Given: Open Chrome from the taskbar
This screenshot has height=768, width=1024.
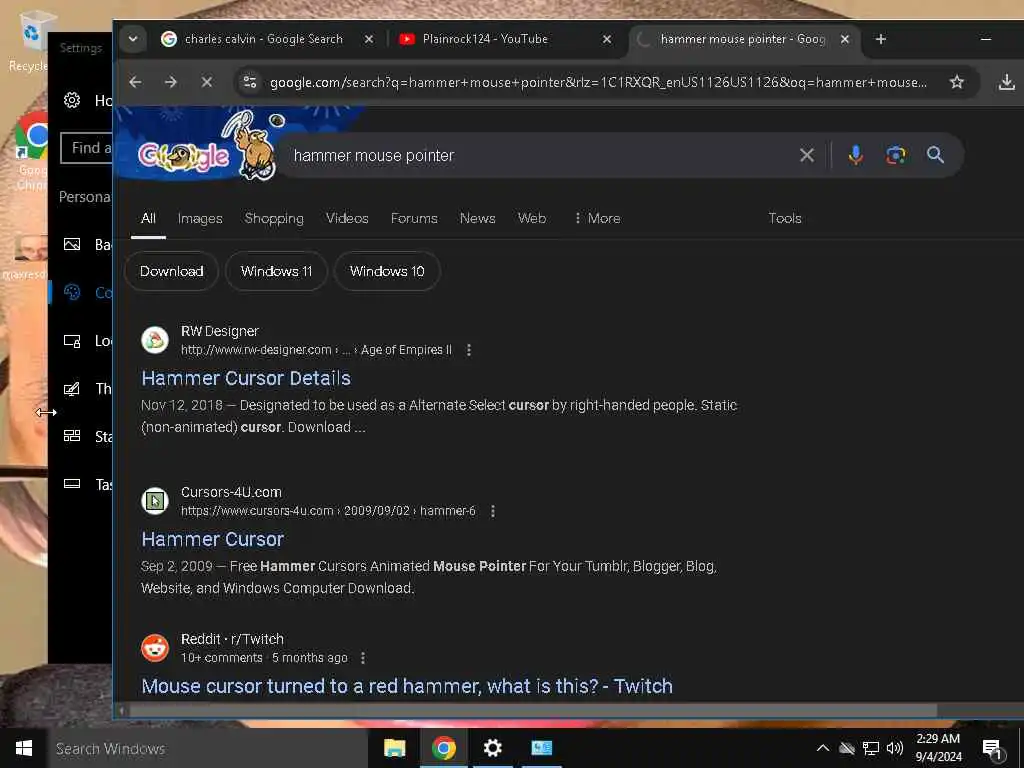Looking at the screenshot, I should click(443, 748).
